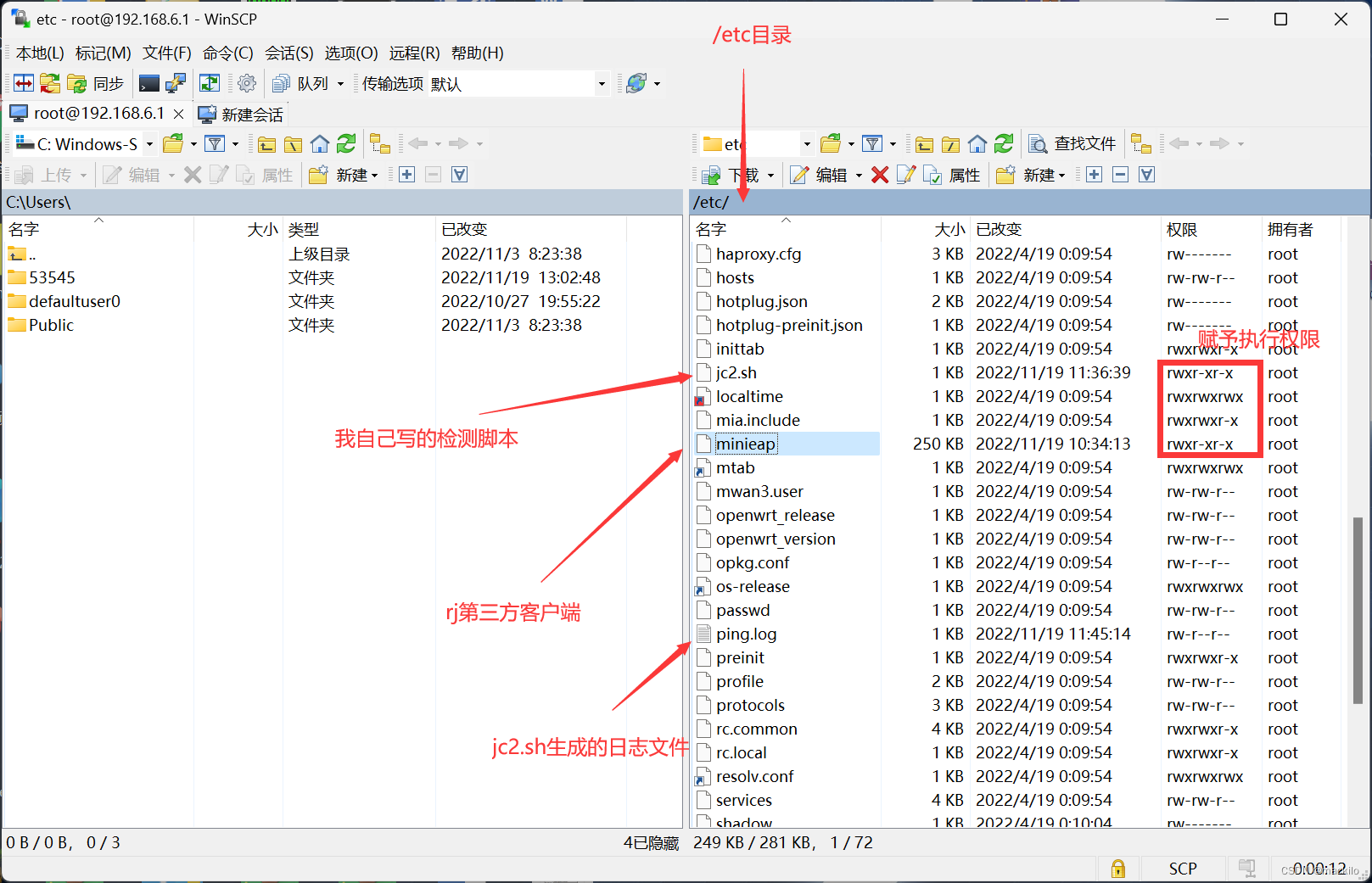
Task: Select the local Public folder
Action: 51,325
